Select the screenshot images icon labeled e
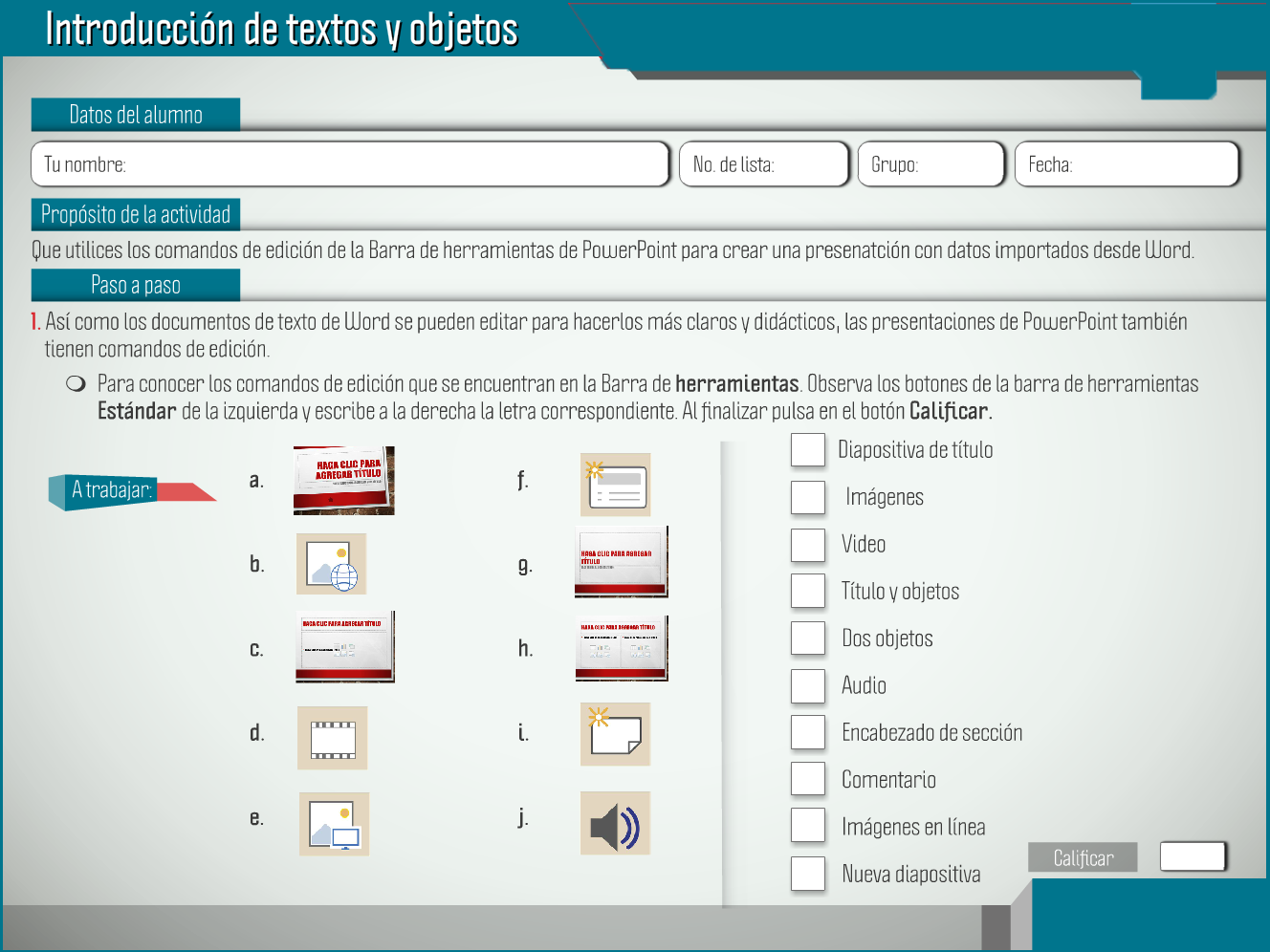Screen dimensions: 1270x952 coord(334,824)
